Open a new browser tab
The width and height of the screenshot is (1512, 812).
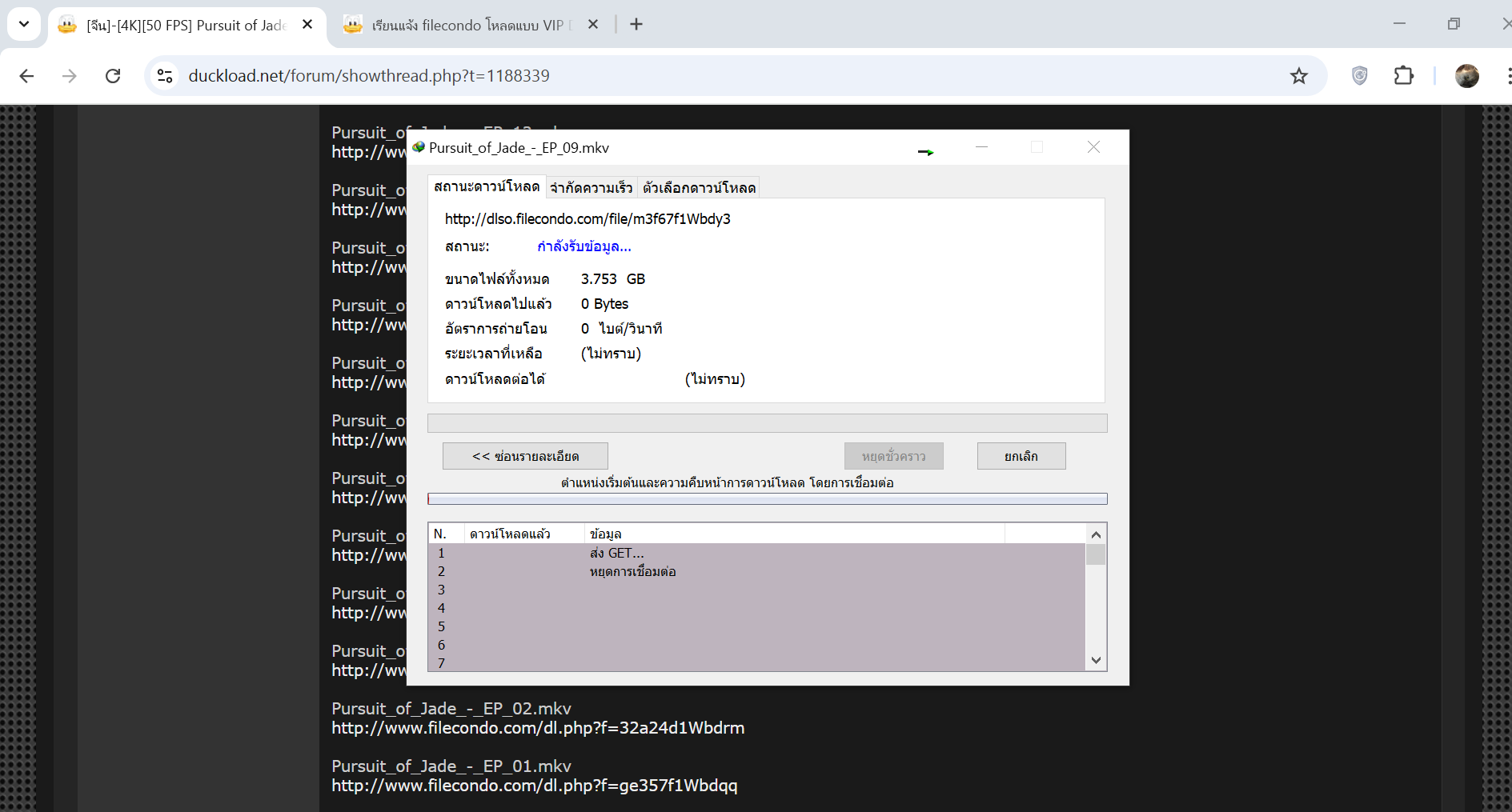636,25
